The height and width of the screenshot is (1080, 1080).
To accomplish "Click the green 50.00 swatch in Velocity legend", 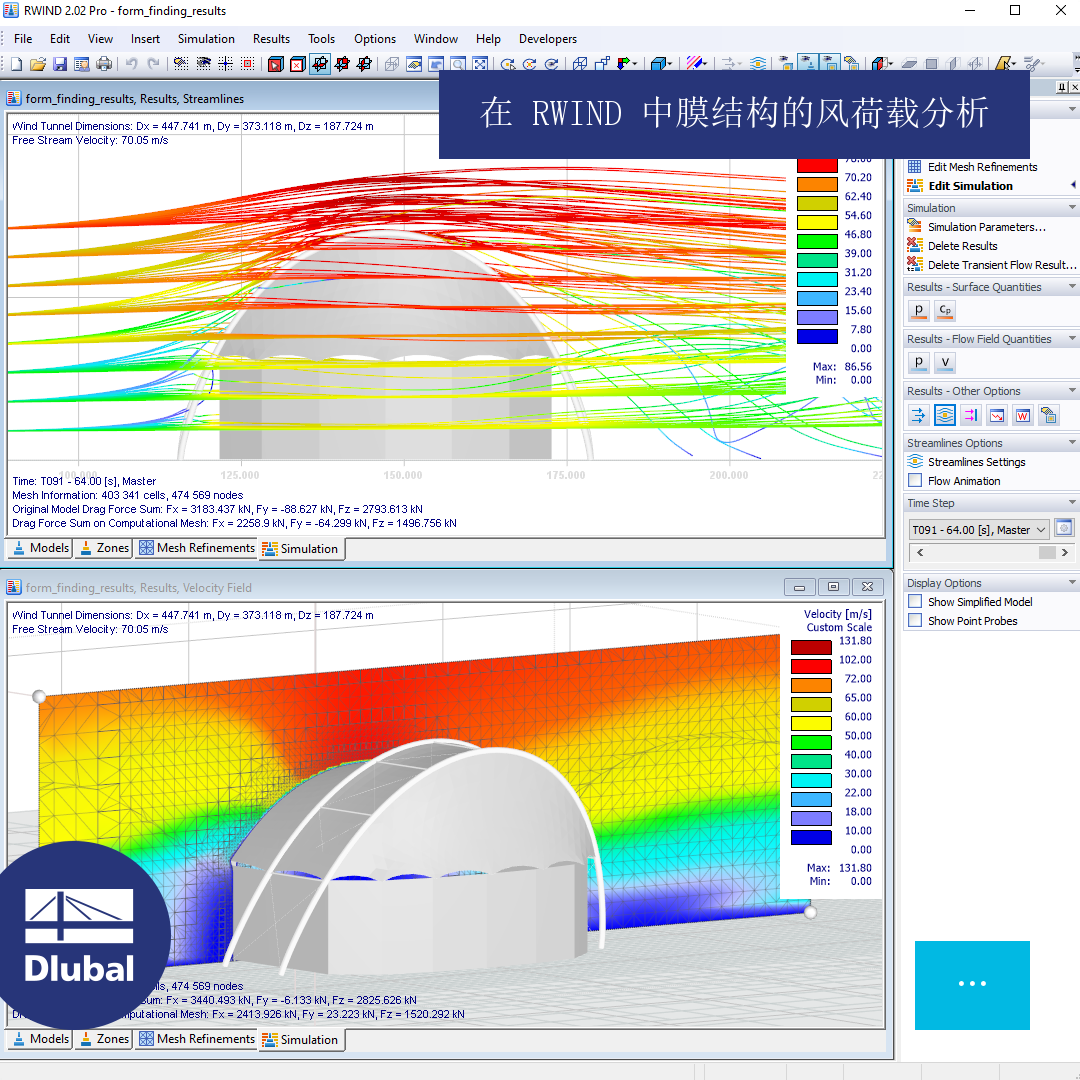I will click(811, 742).
